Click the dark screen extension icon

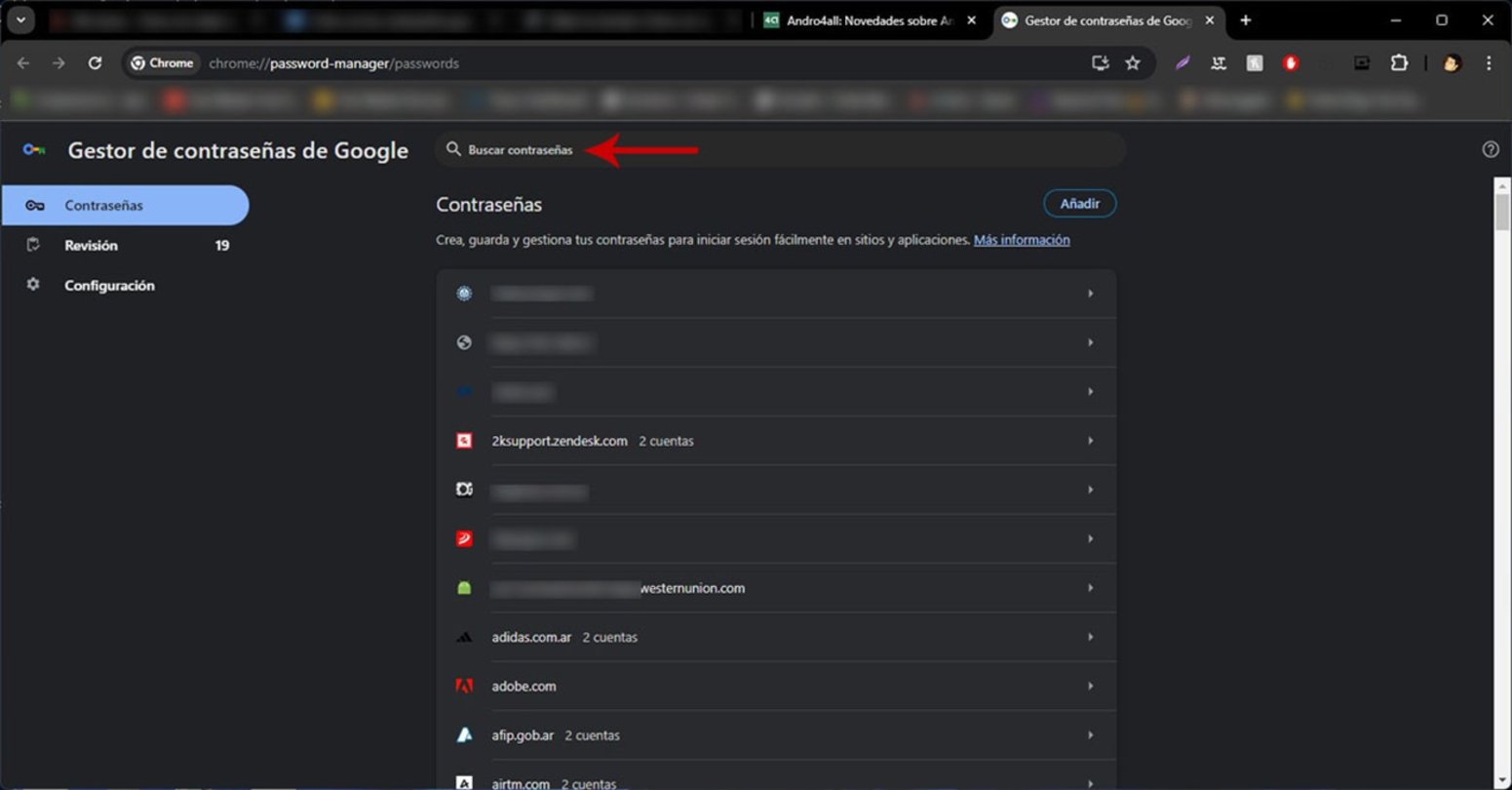click(x=1362, y=63)
